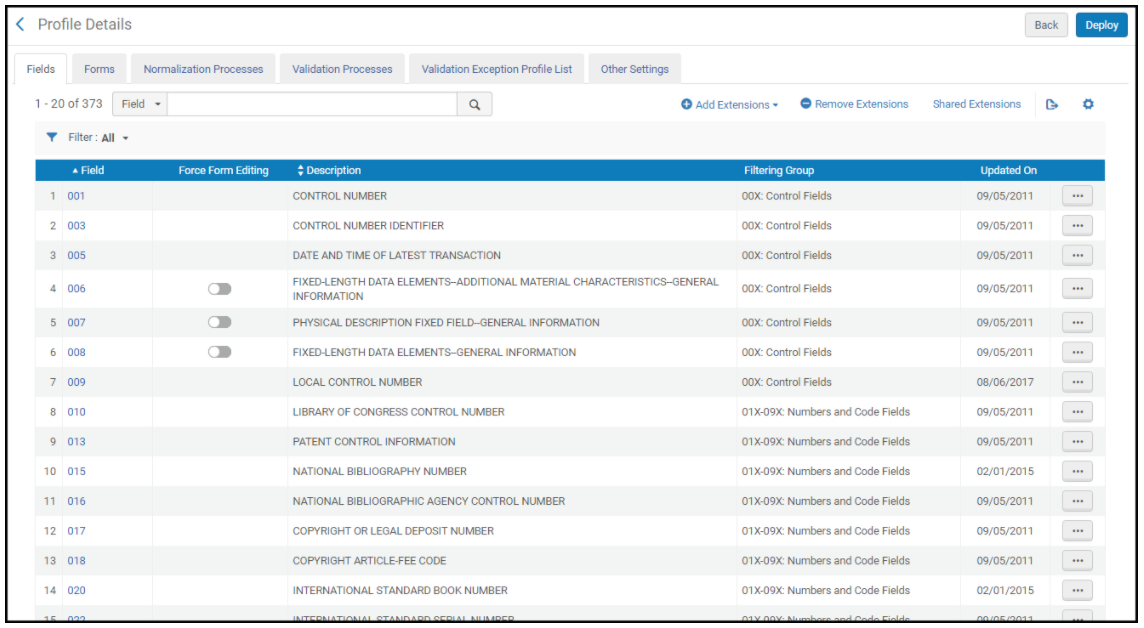Open row actions menu for field 010

pos(1078,412)
